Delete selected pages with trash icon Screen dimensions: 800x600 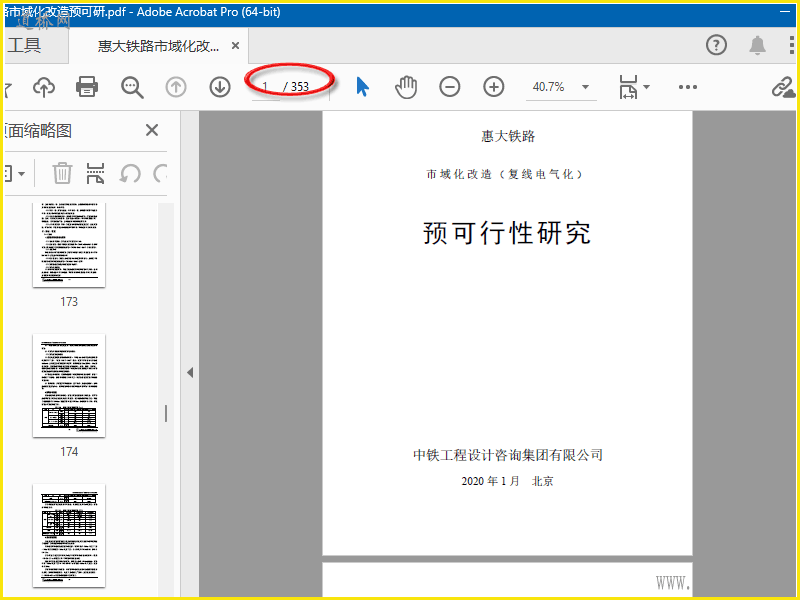(62, 173)
